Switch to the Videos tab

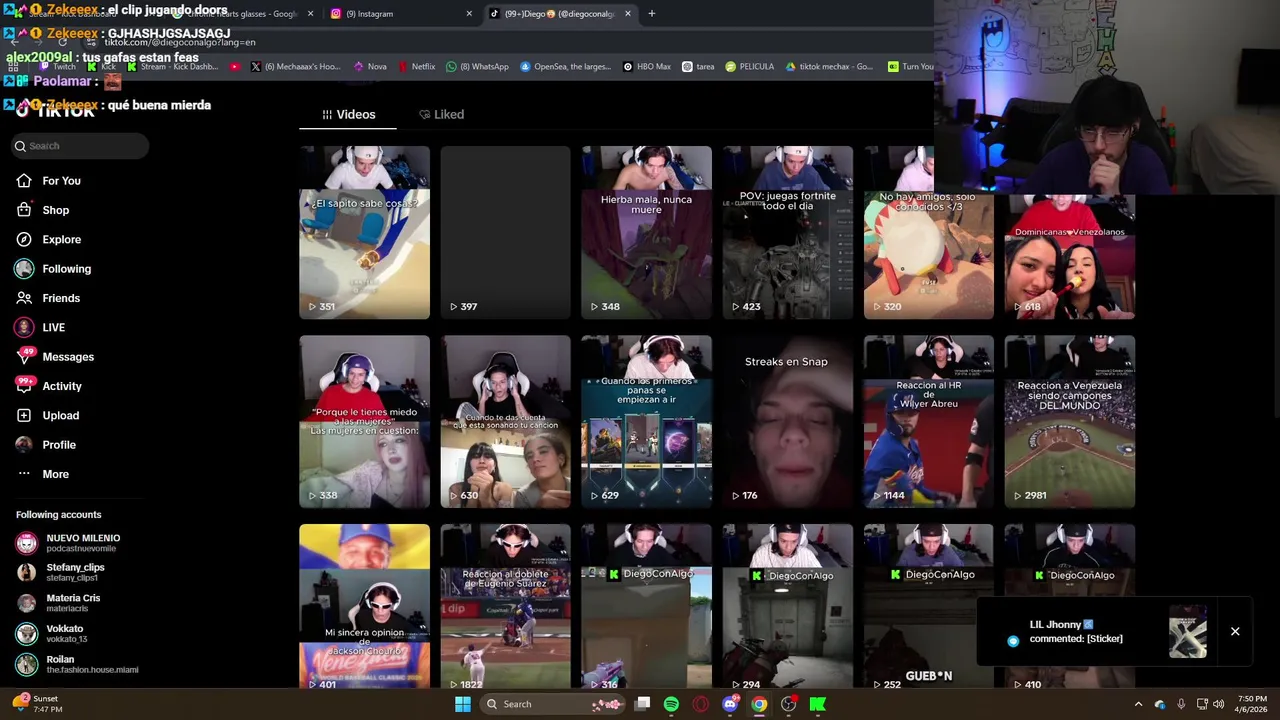click(x=348, y=115)
